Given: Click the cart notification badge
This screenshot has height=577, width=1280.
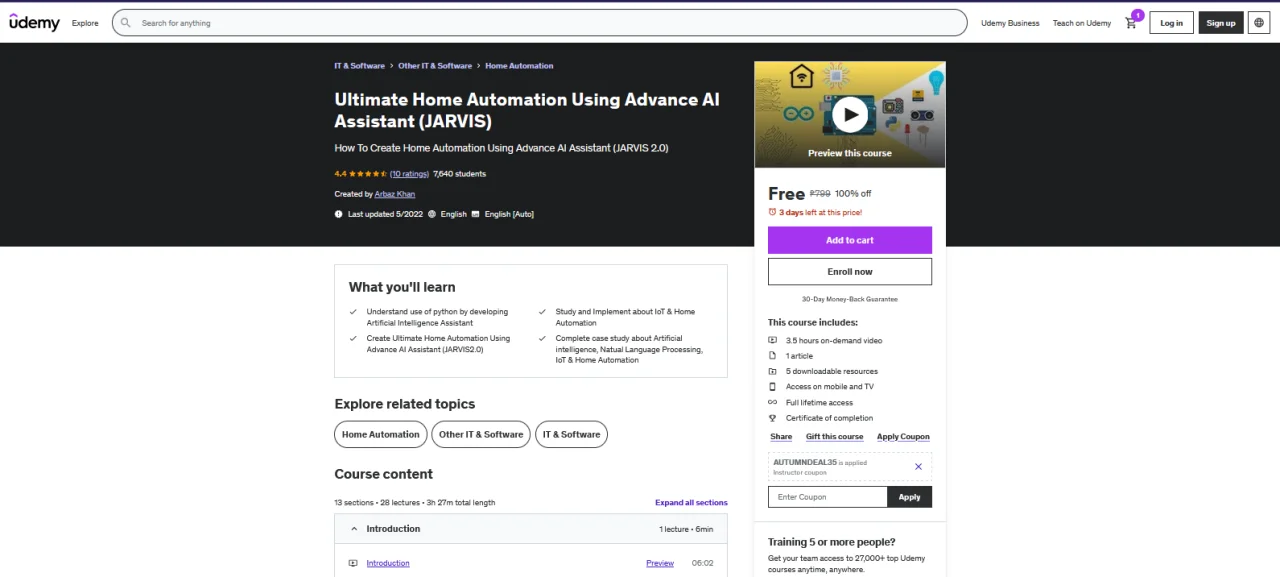Looking at the screenshot, I should (x=1138, y=15).
